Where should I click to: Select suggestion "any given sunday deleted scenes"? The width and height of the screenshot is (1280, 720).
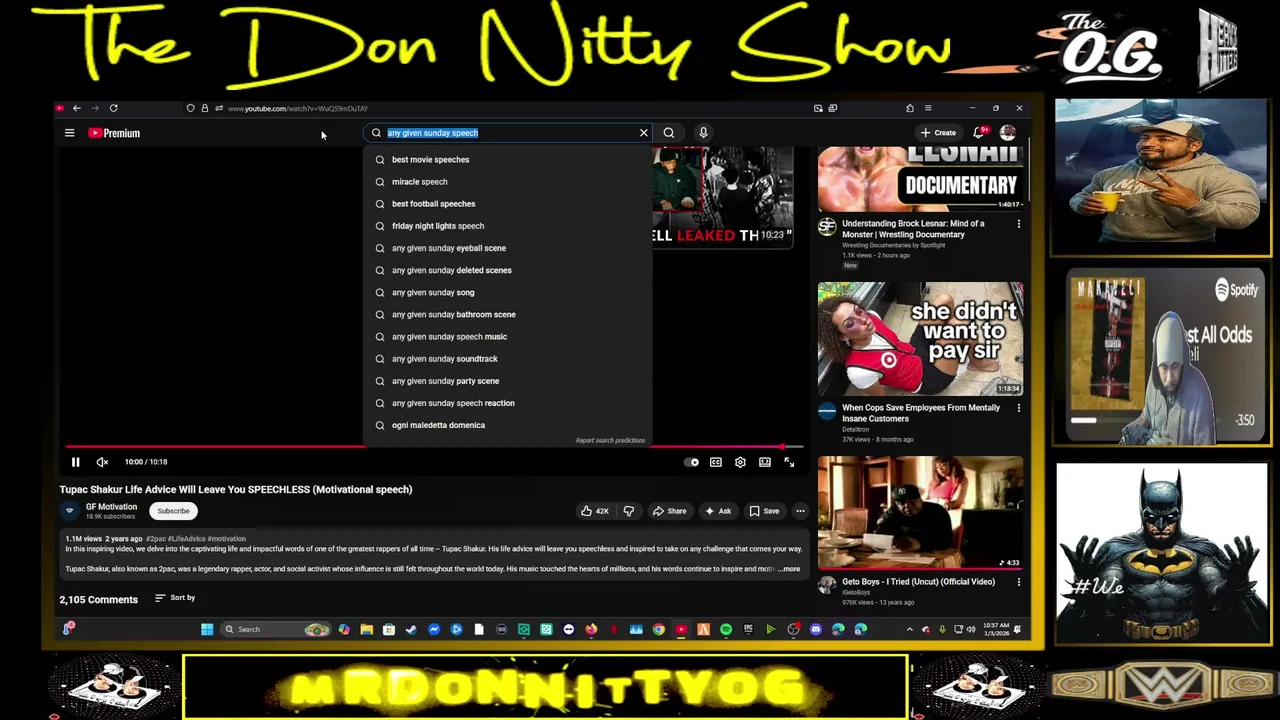[508, 270]
